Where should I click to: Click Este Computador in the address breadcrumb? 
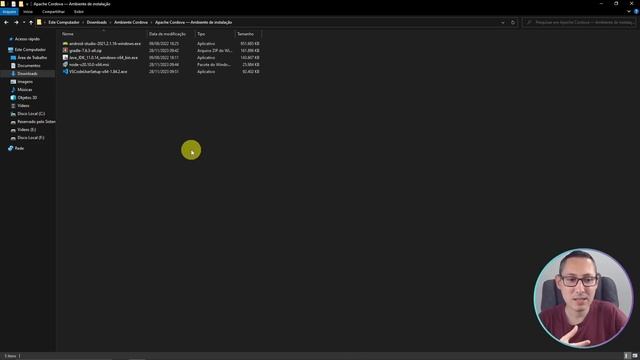64,22
